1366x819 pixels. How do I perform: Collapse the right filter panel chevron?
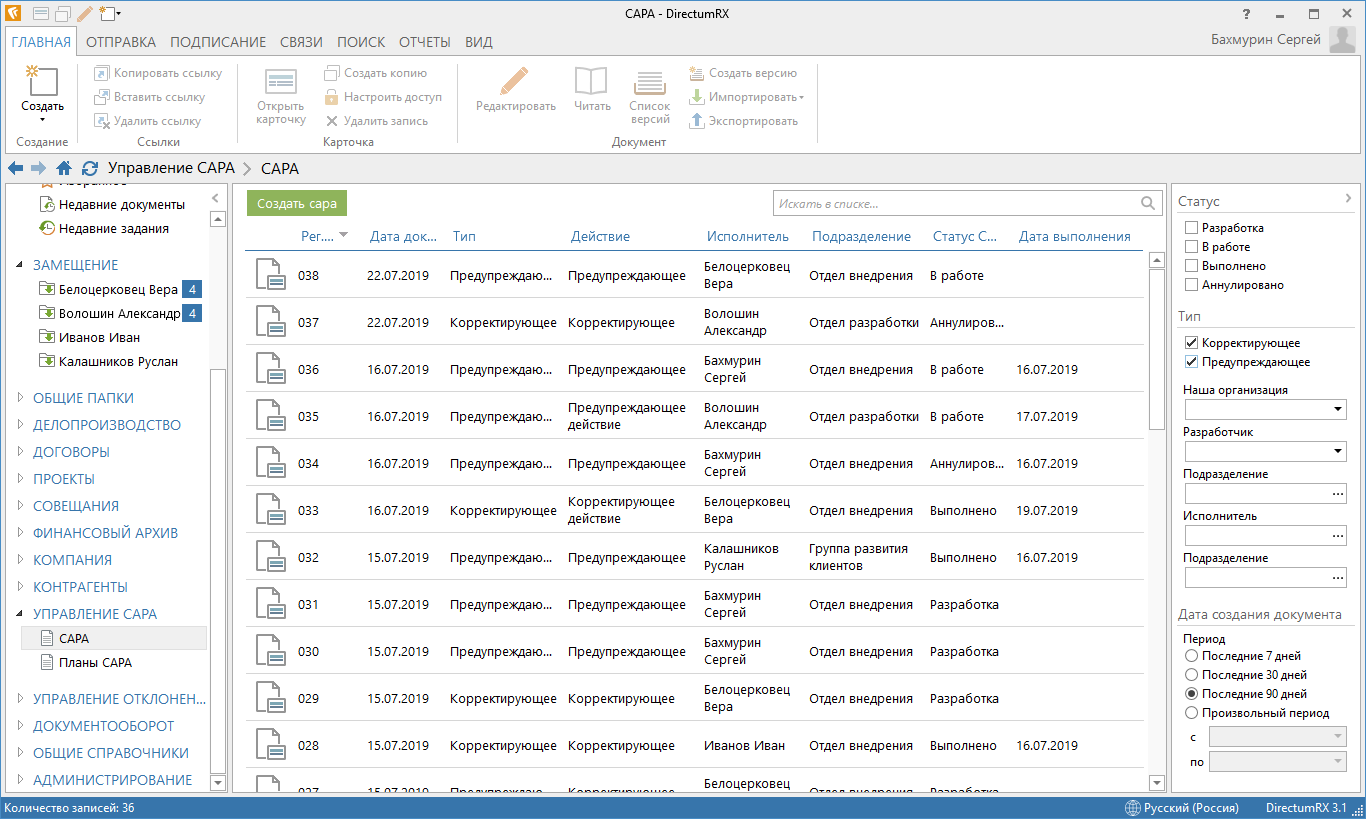1348,198
